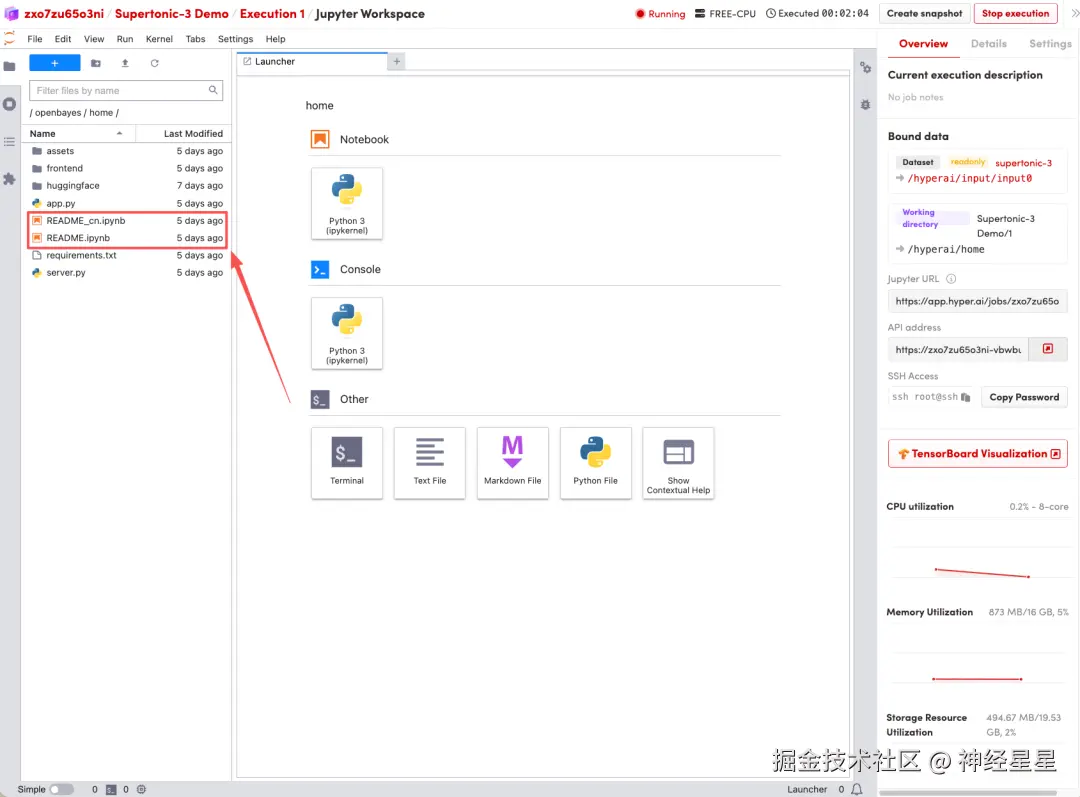Switch to the Details tab
Image resolution: width=1080 pixels, height=797 pixels.
pos(988,43)
